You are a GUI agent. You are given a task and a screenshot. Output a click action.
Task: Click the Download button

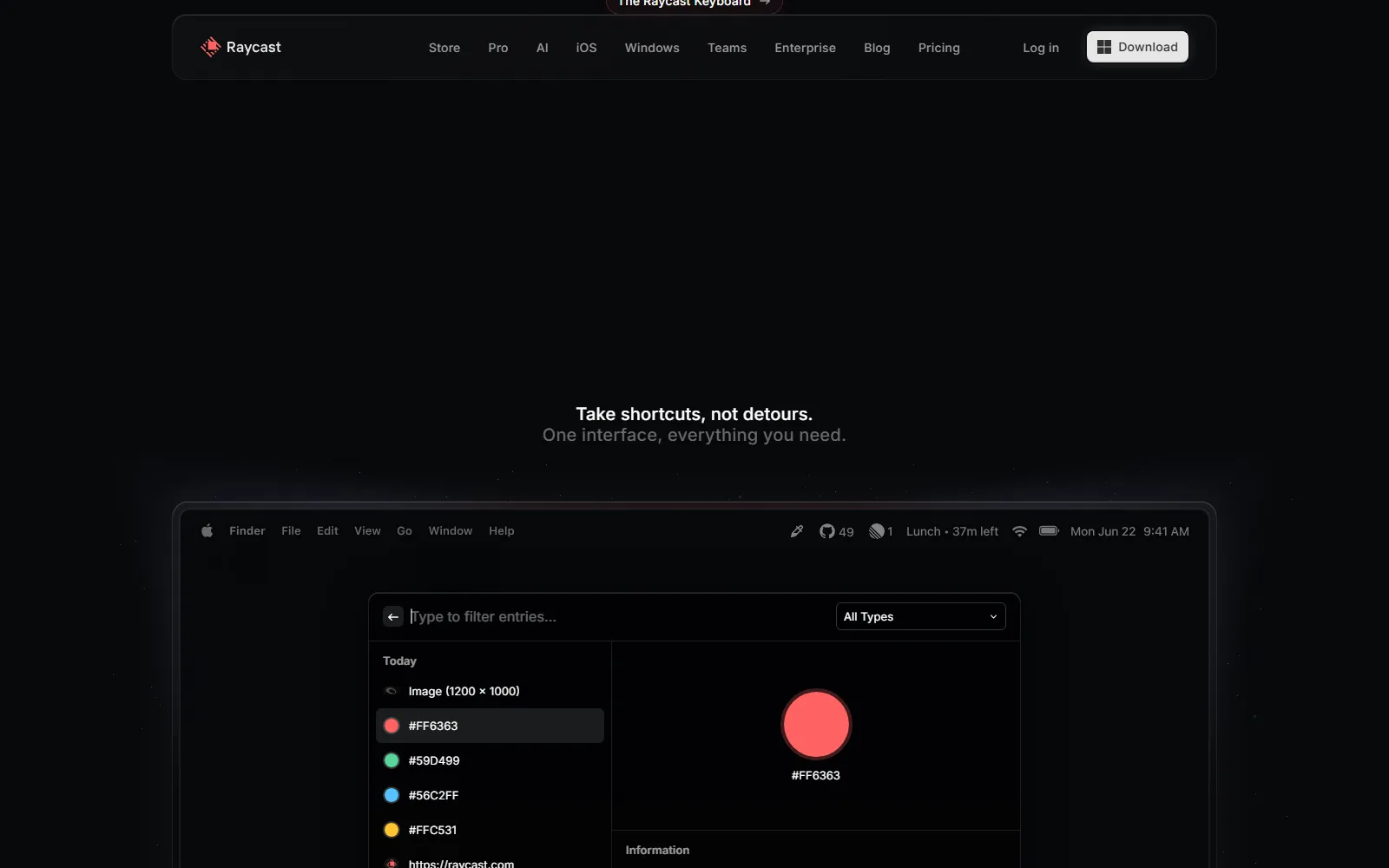1137,47
